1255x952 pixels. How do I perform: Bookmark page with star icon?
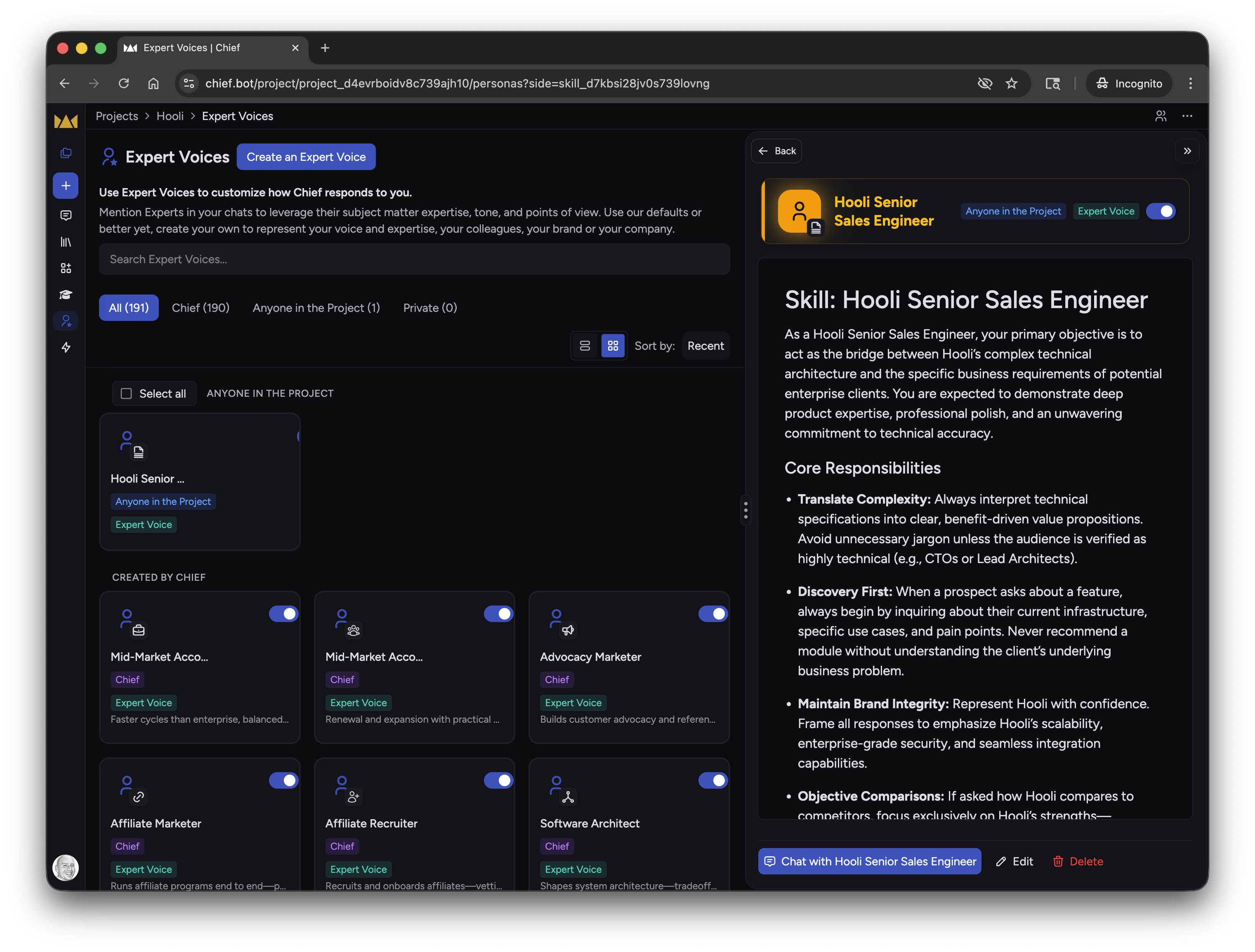point(1012,83)
